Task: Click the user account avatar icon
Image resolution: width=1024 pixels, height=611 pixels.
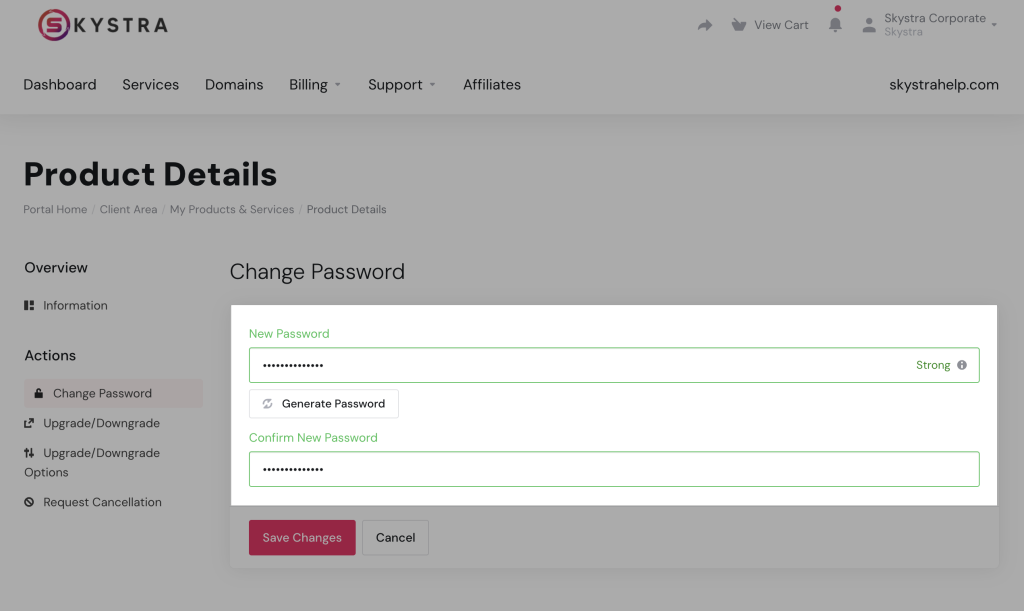Action: pos(868,25)
